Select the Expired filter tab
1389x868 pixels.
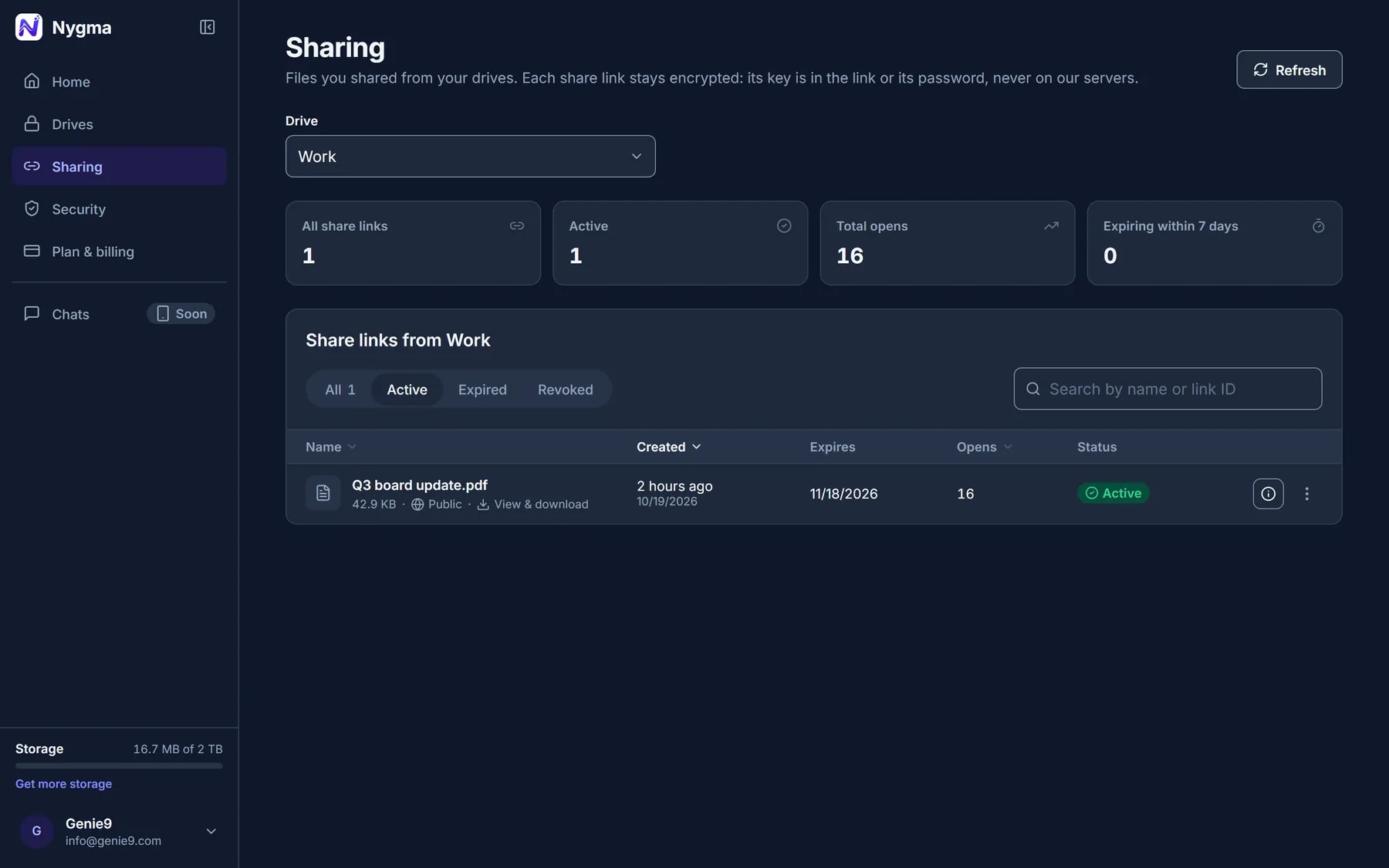(x=482, y=390)
